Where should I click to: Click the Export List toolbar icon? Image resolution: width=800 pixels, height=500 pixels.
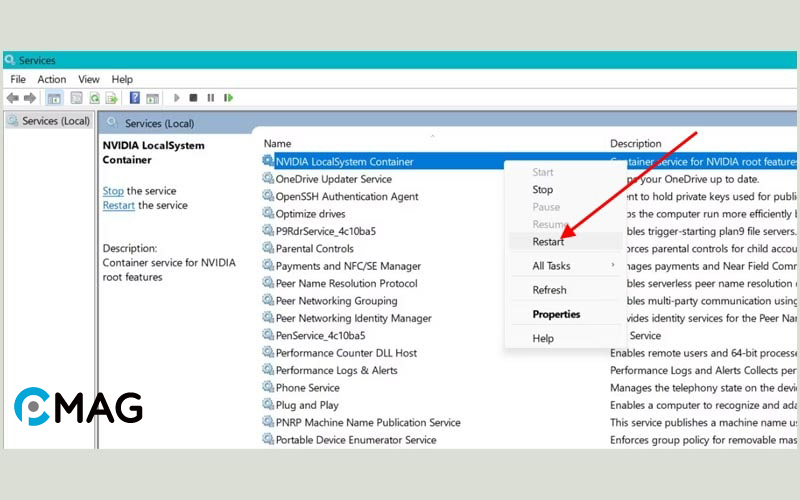112,98
